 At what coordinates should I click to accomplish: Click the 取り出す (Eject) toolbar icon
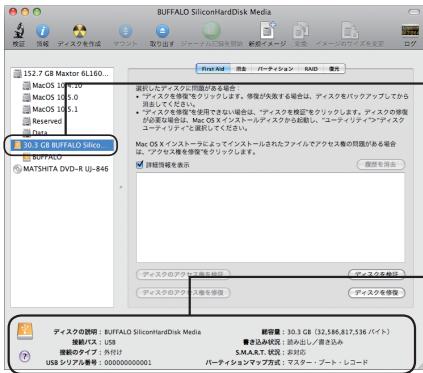(162, 31)
